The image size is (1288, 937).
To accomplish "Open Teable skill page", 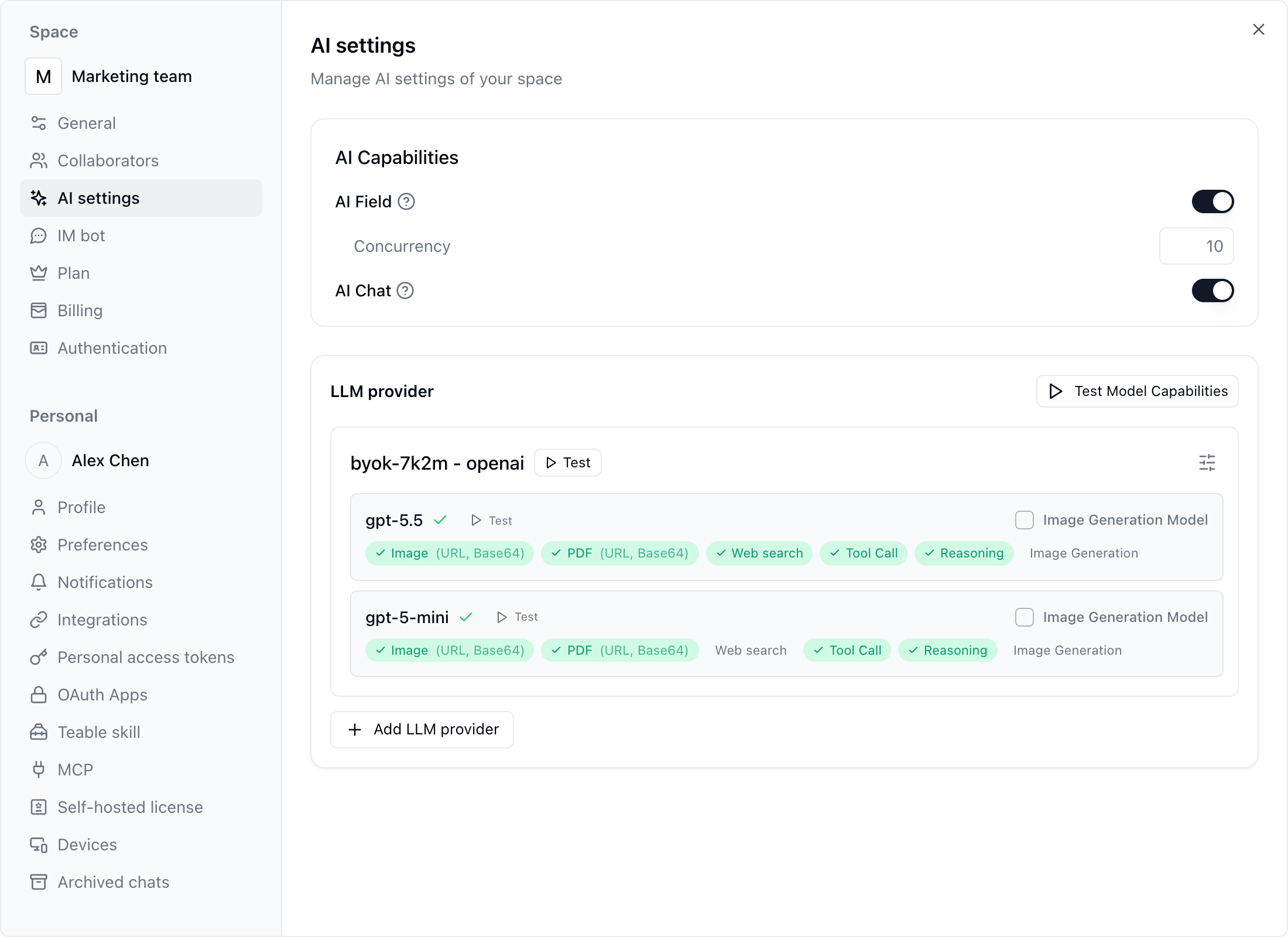I will 141,732.
